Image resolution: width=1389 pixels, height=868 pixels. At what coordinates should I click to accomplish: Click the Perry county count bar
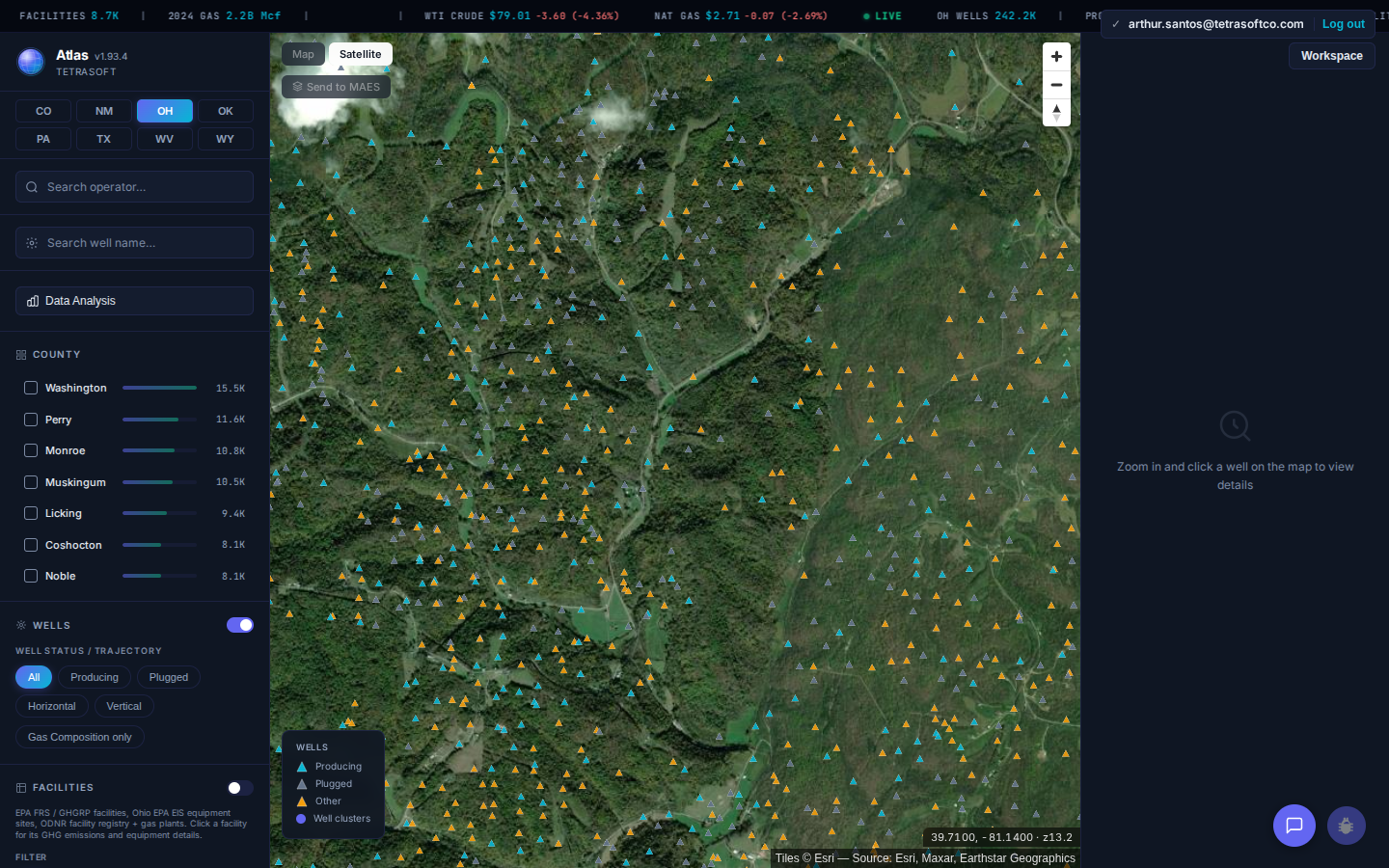pos(159,420)
